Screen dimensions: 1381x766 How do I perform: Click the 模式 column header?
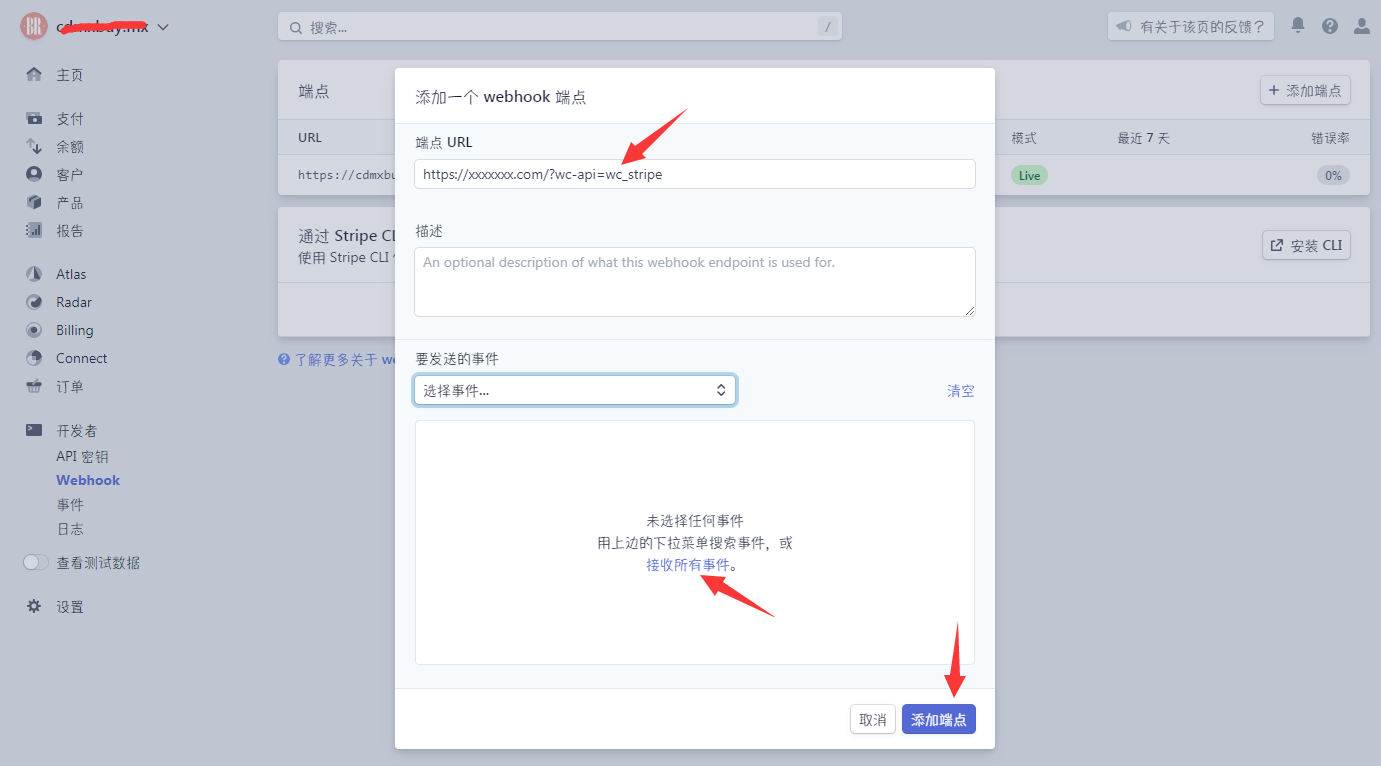(x=1023, y=138)
